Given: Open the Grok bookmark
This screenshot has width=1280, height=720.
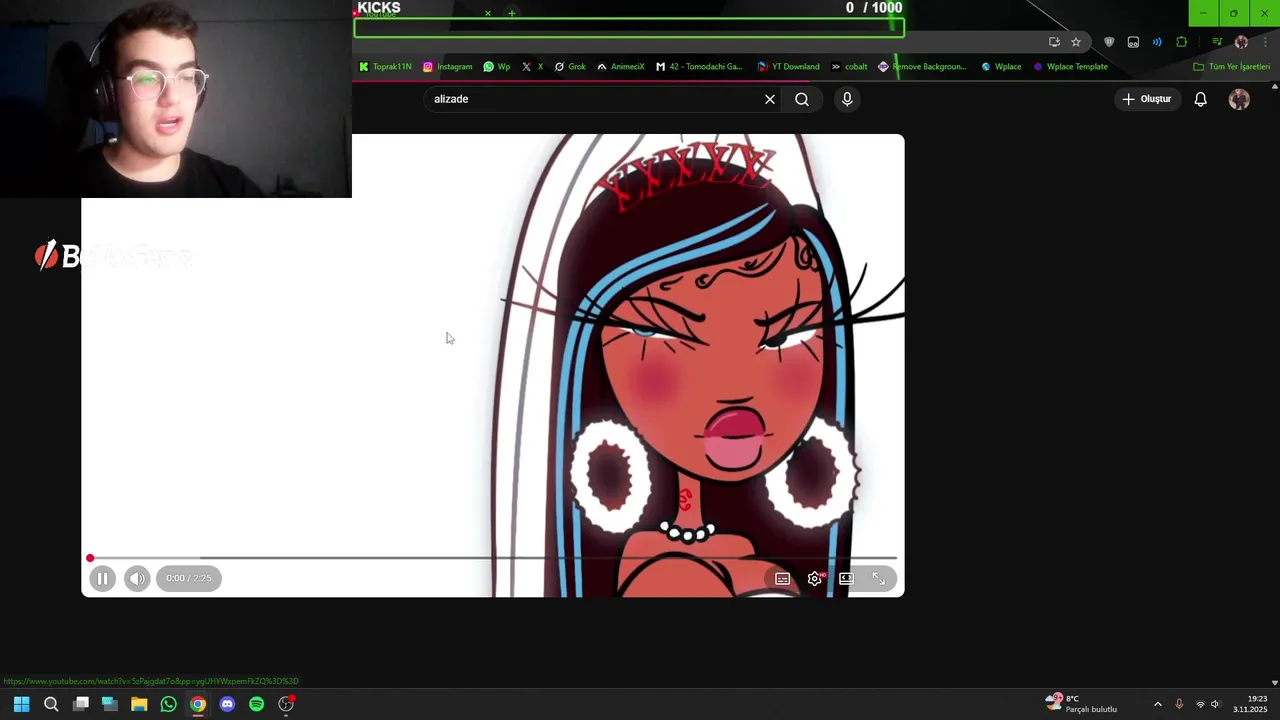Looking at the screenshot, I should [x=570, y=67].
